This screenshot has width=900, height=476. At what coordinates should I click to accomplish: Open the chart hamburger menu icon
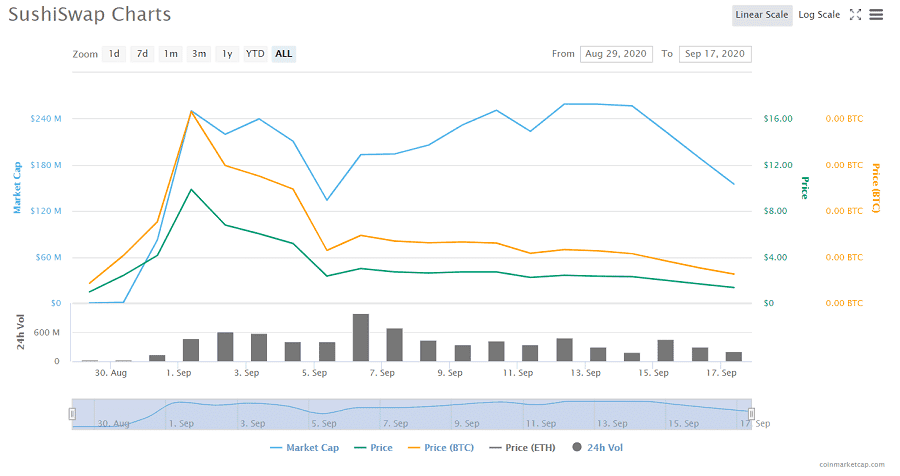pyautogui.click(x=876, y=15)
